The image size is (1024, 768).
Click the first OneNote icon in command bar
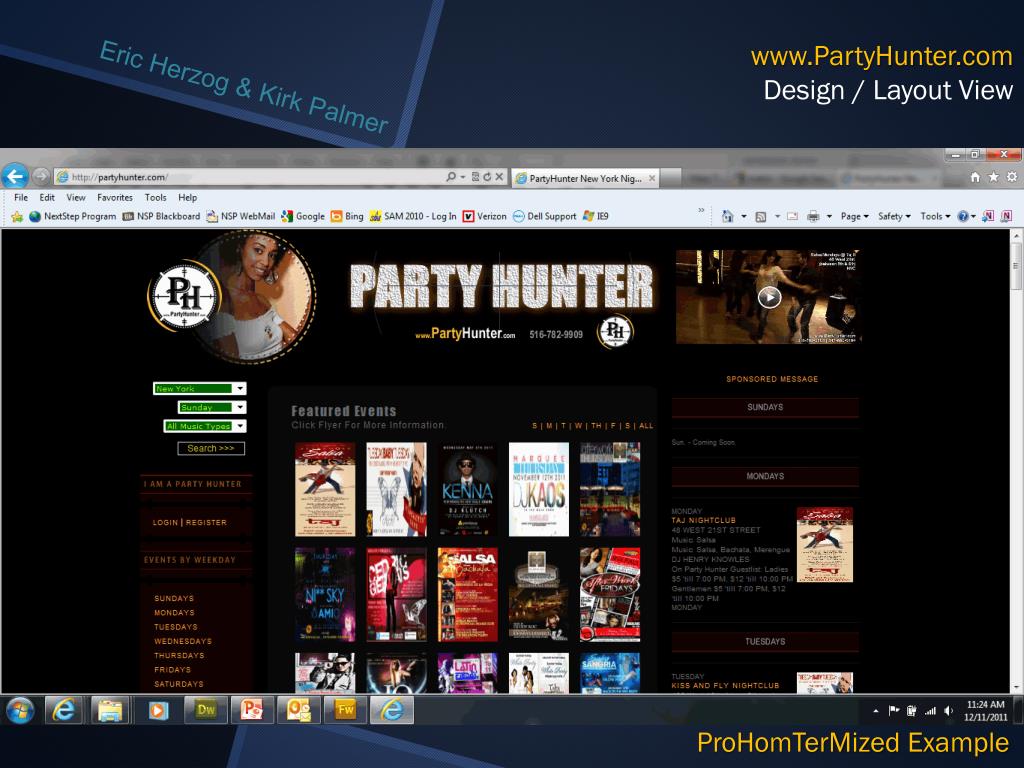click(988, 216)
